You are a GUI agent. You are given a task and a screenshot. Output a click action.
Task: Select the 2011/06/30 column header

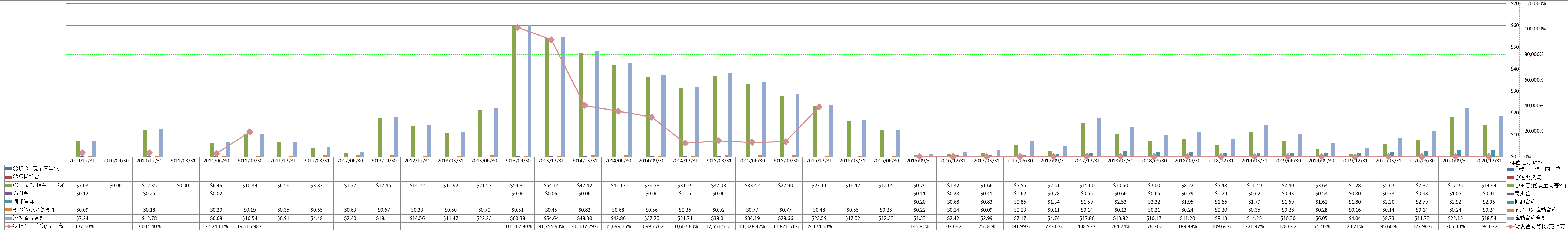(x=215, y=161)
